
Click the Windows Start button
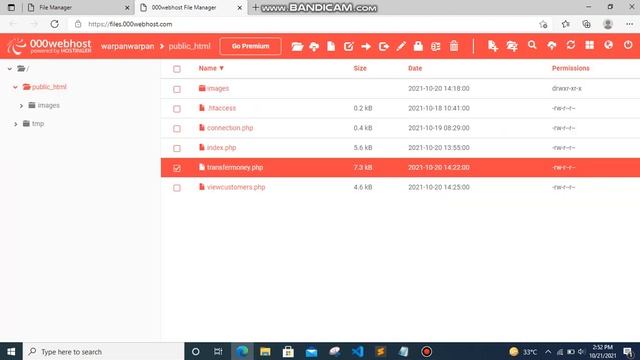pos(11,351)
